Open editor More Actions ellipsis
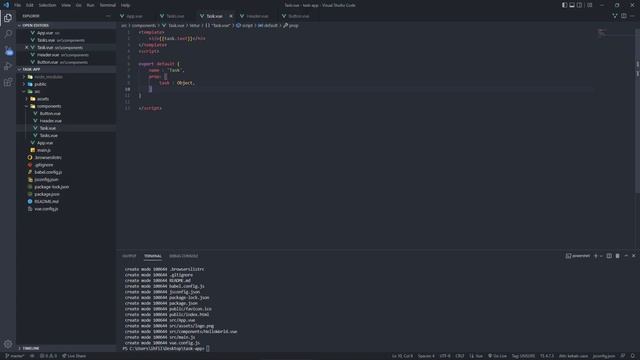640x360 pixels. [632, 16]
